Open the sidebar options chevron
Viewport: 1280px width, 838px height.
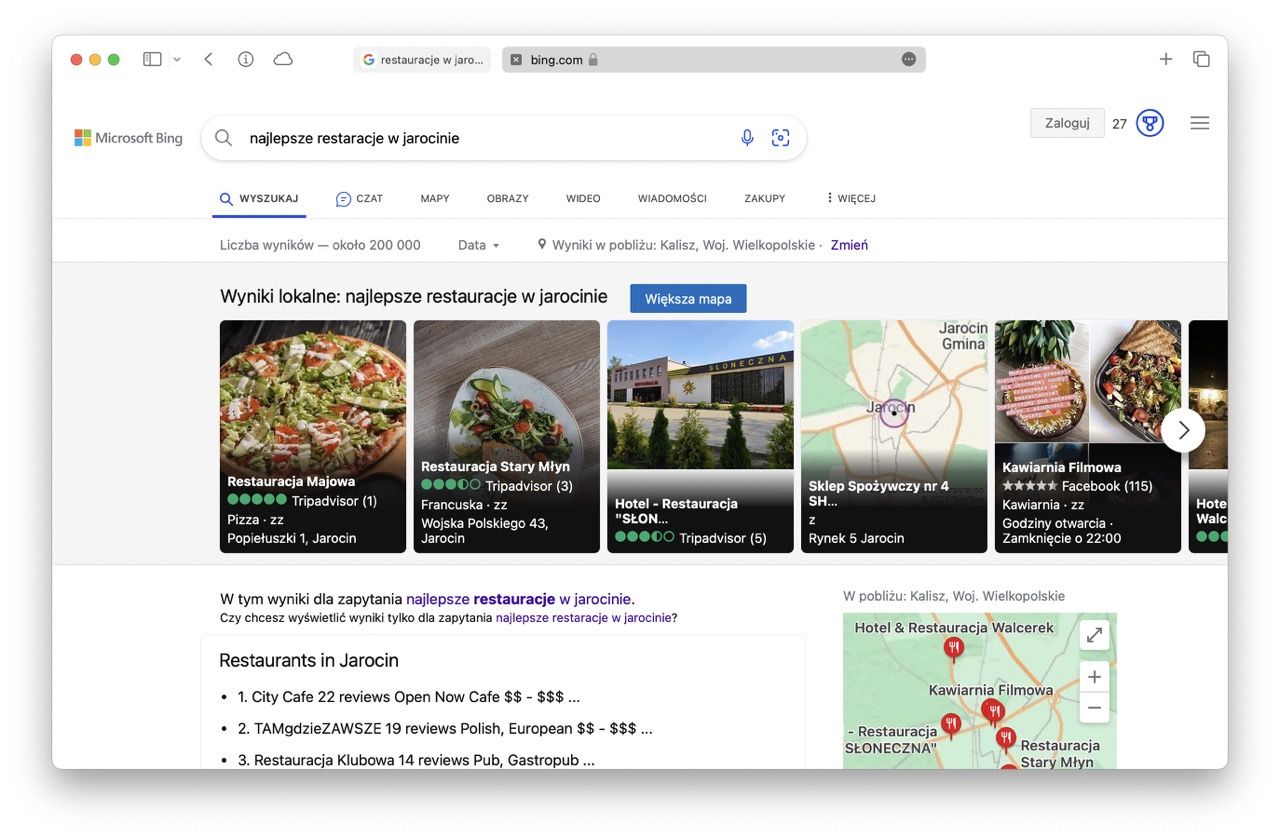[x=177, y=60]
